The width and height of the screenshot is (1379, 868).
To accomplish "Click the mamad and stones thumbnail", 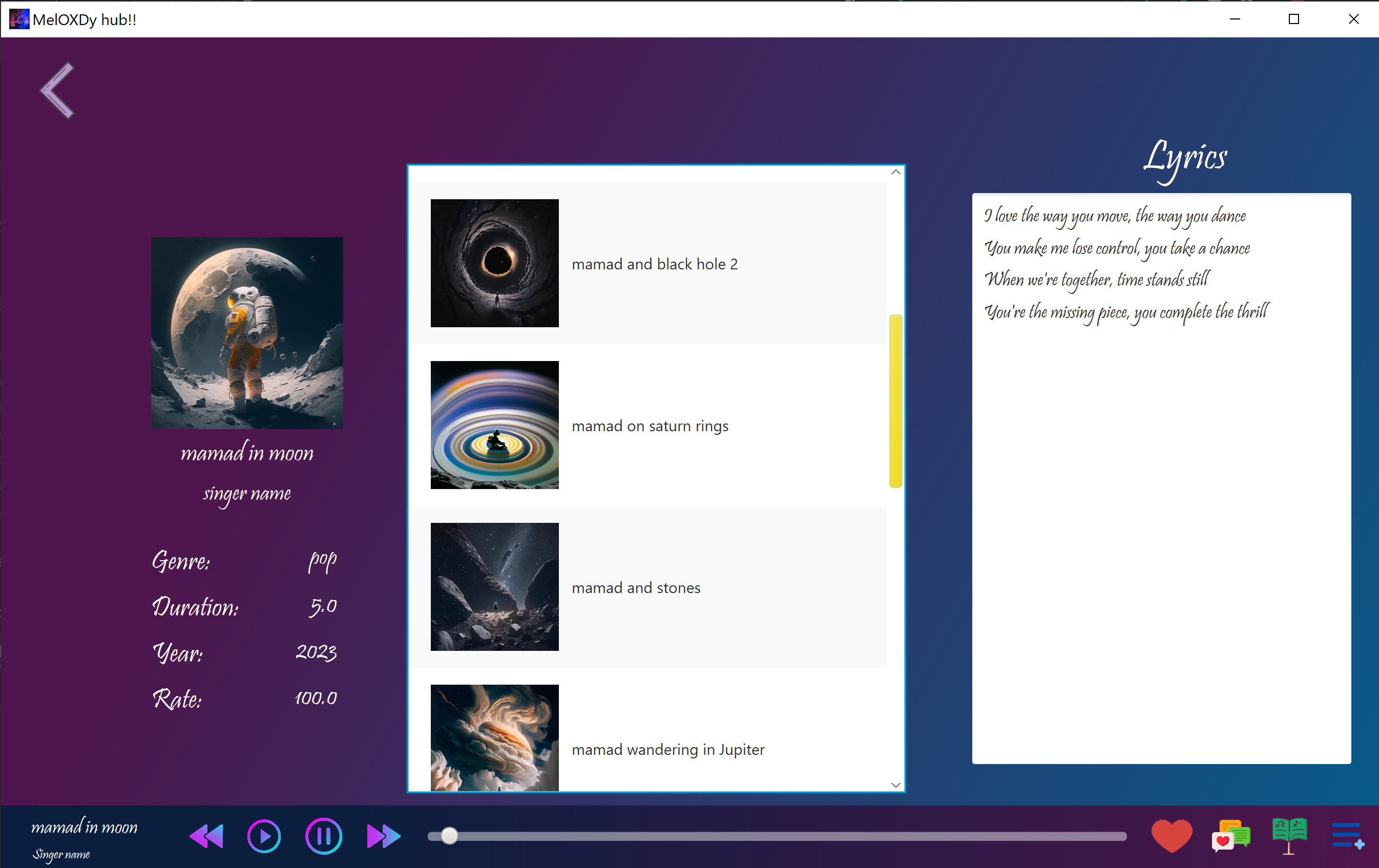I will (x=494, y=587).
